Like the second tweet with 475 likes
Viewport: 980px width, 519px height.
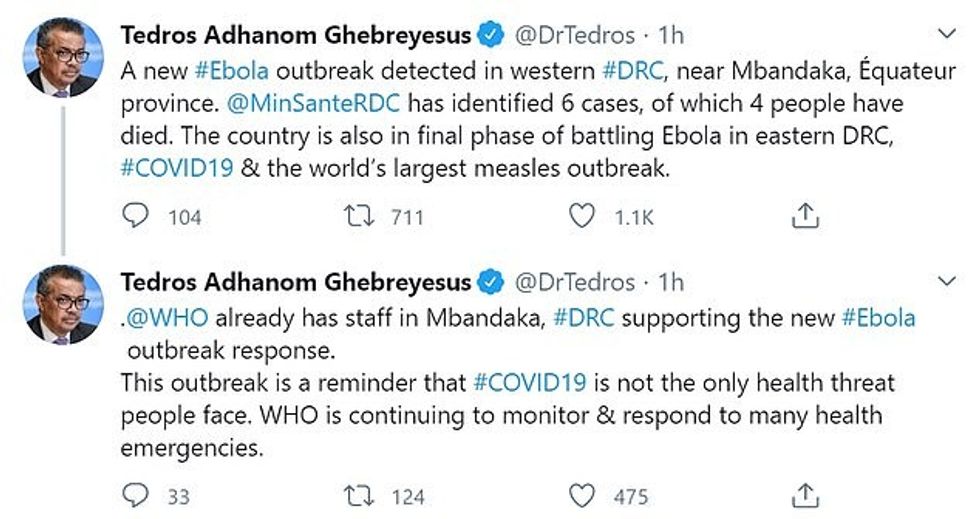coord(581,495)
